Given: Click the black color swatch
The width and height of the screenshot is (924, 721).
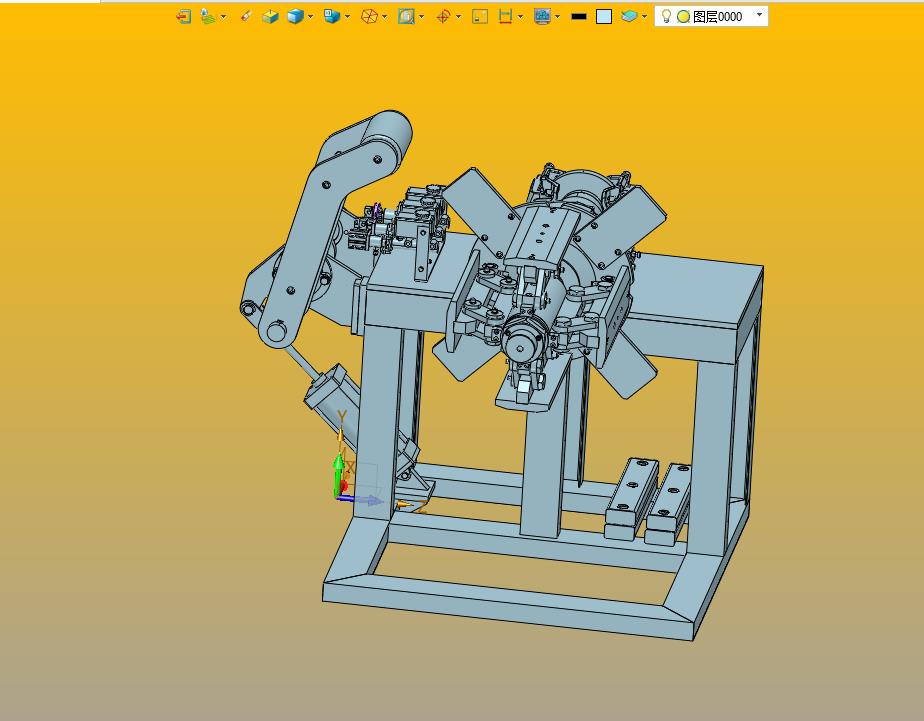Looking at the screenshot, I should 579,16.
